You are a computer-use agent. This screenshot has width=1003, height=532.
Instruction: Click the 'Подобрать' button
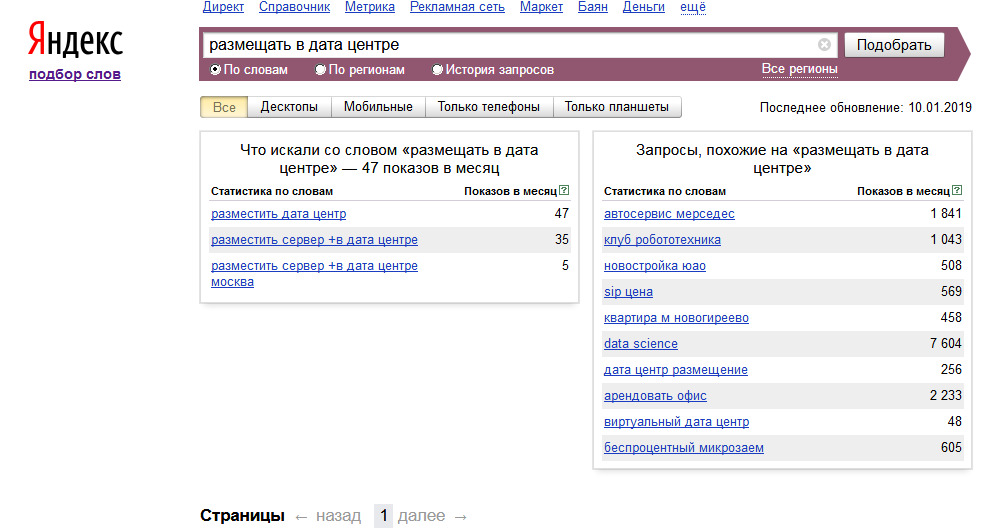894,45
